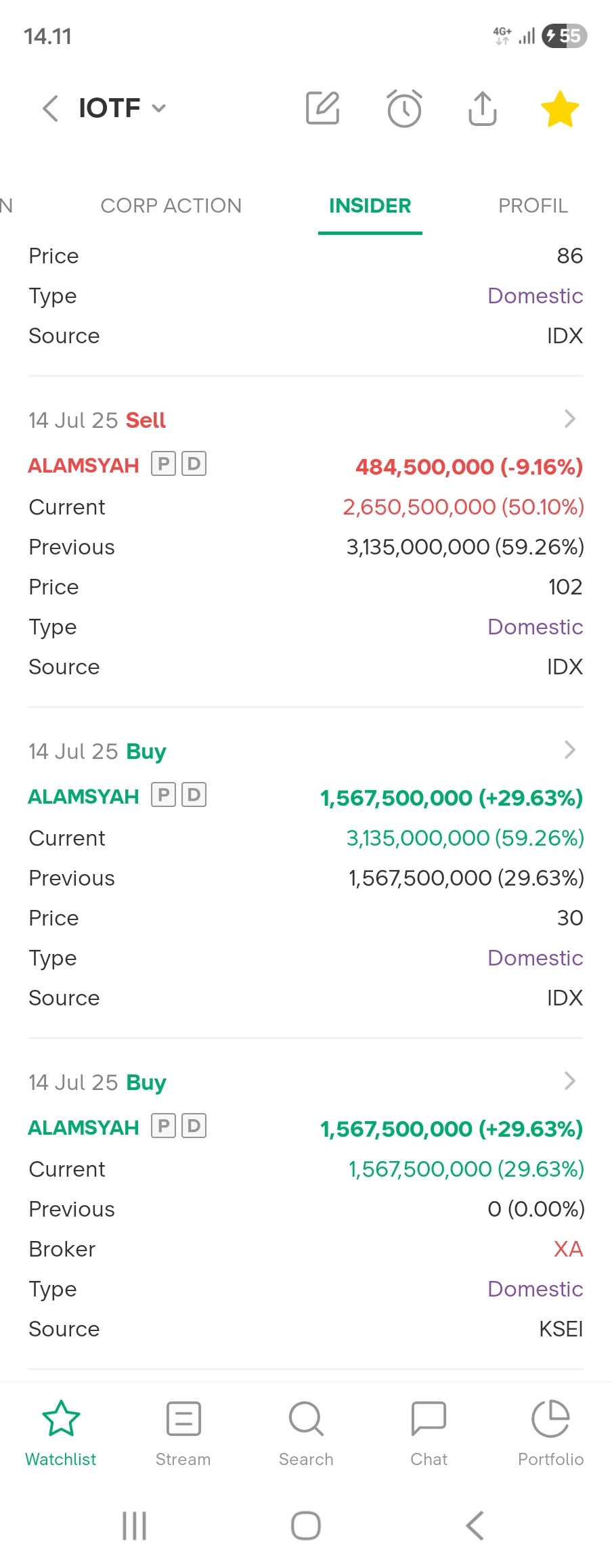Tap the Sell amount 484,500,000 (-9.16%)
Viewport: 612px width, 1568px height.
(x=469, y=466)
